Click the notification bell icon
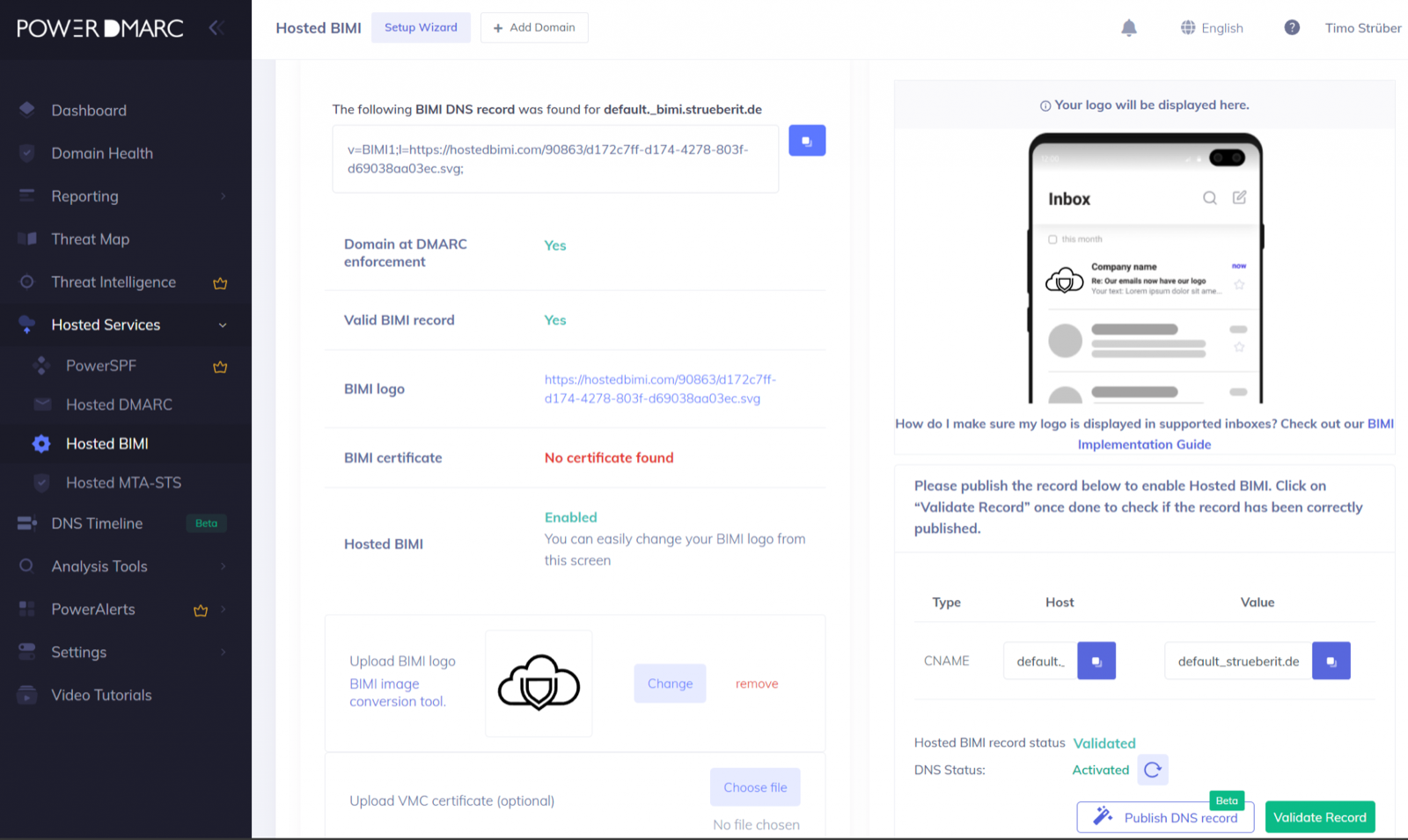 1129,28
